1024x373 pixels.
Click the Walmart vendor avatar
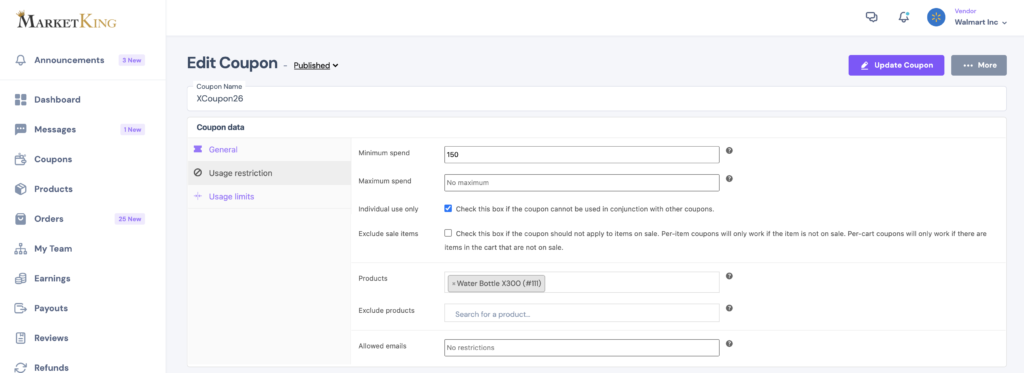[x=936, y=18]
